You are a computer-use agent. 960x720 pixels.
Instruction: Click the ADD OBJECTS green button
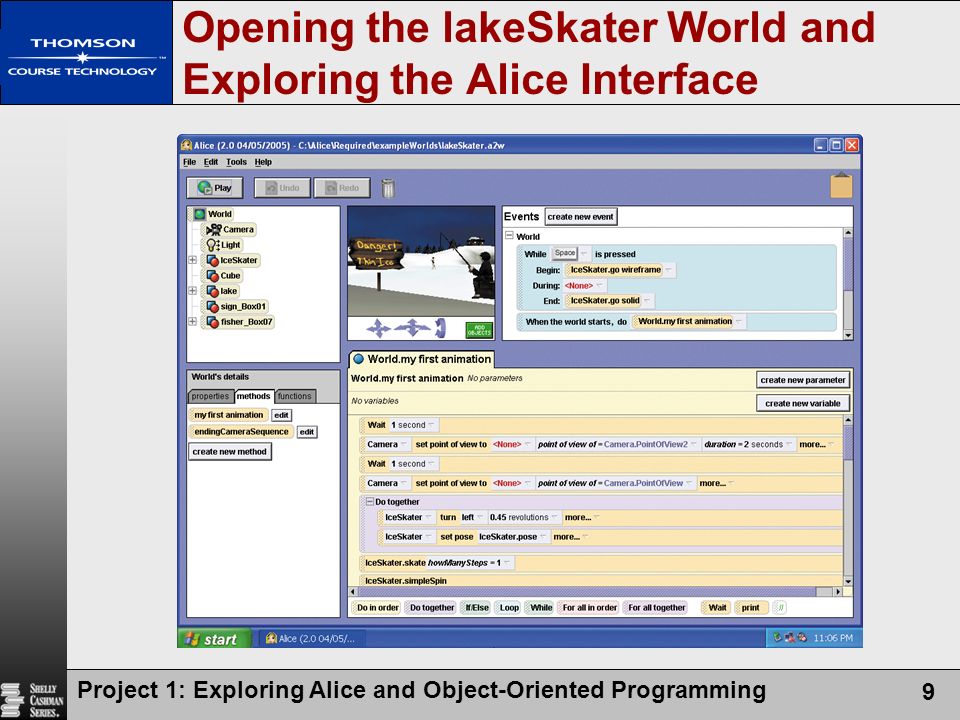pos(479,329)
